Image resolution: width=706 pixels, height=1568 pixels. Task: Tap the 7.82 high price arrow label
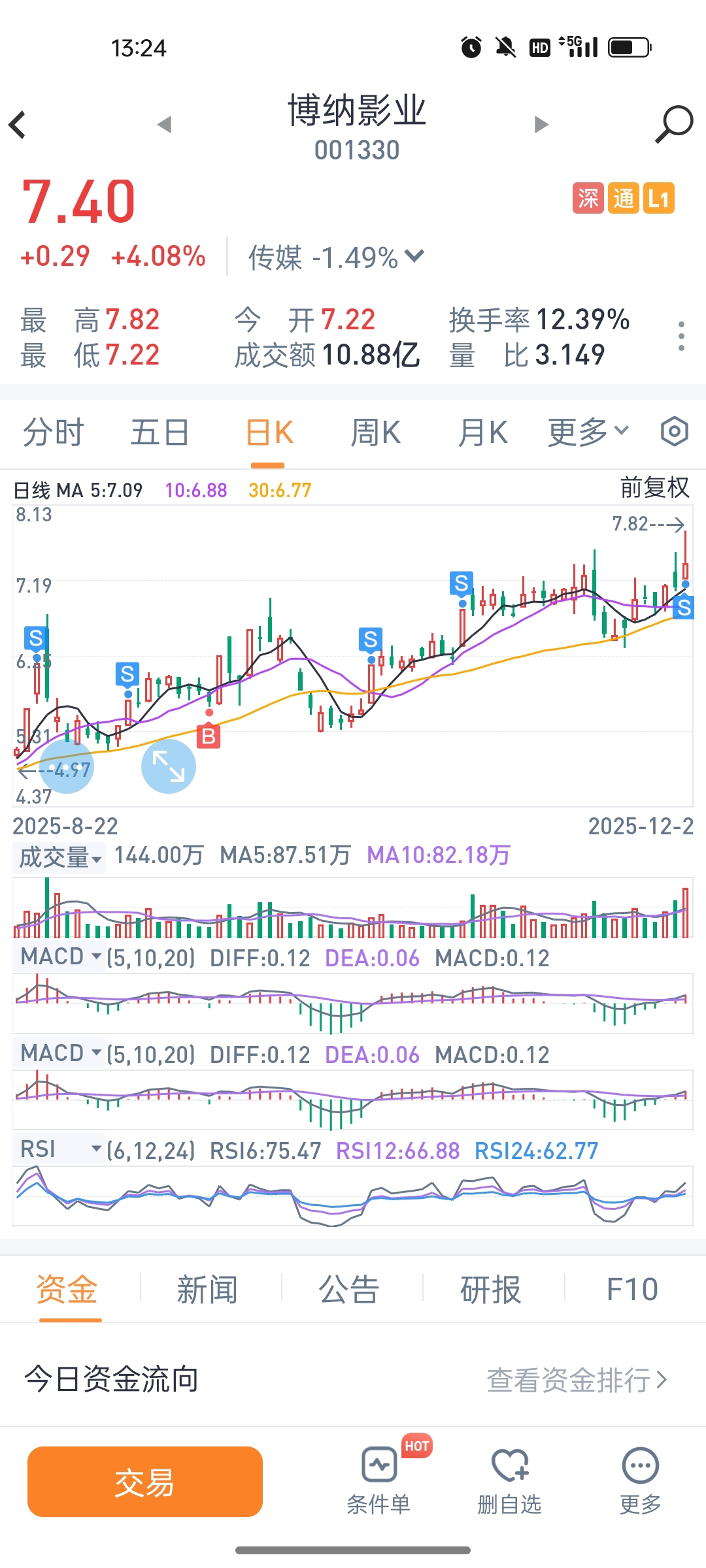coord(648,524)
